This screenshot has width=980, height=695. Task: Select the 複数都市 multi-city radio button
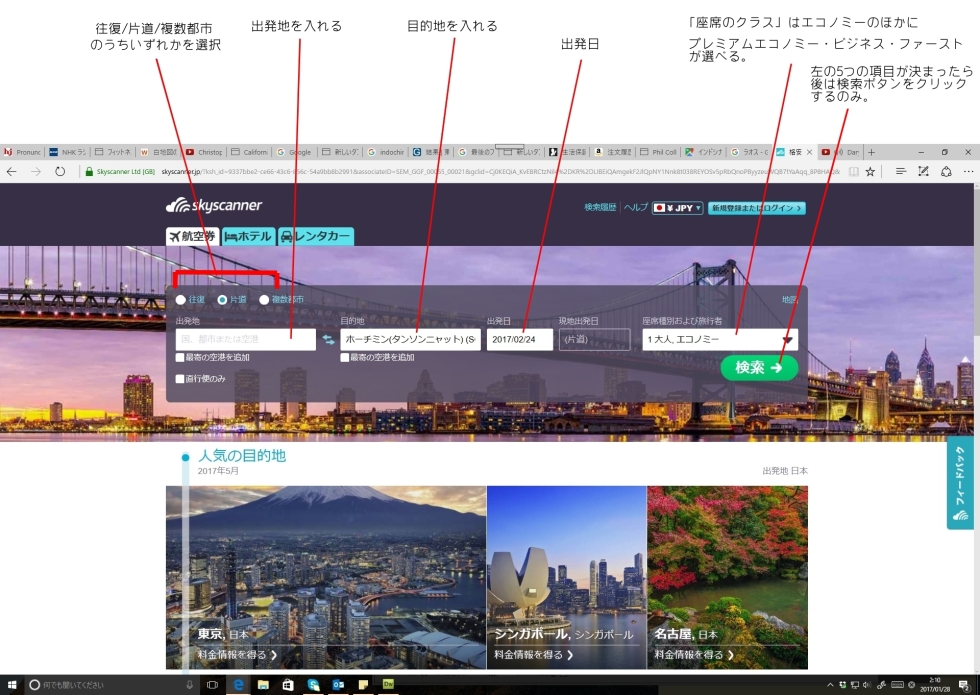[264, 299]
